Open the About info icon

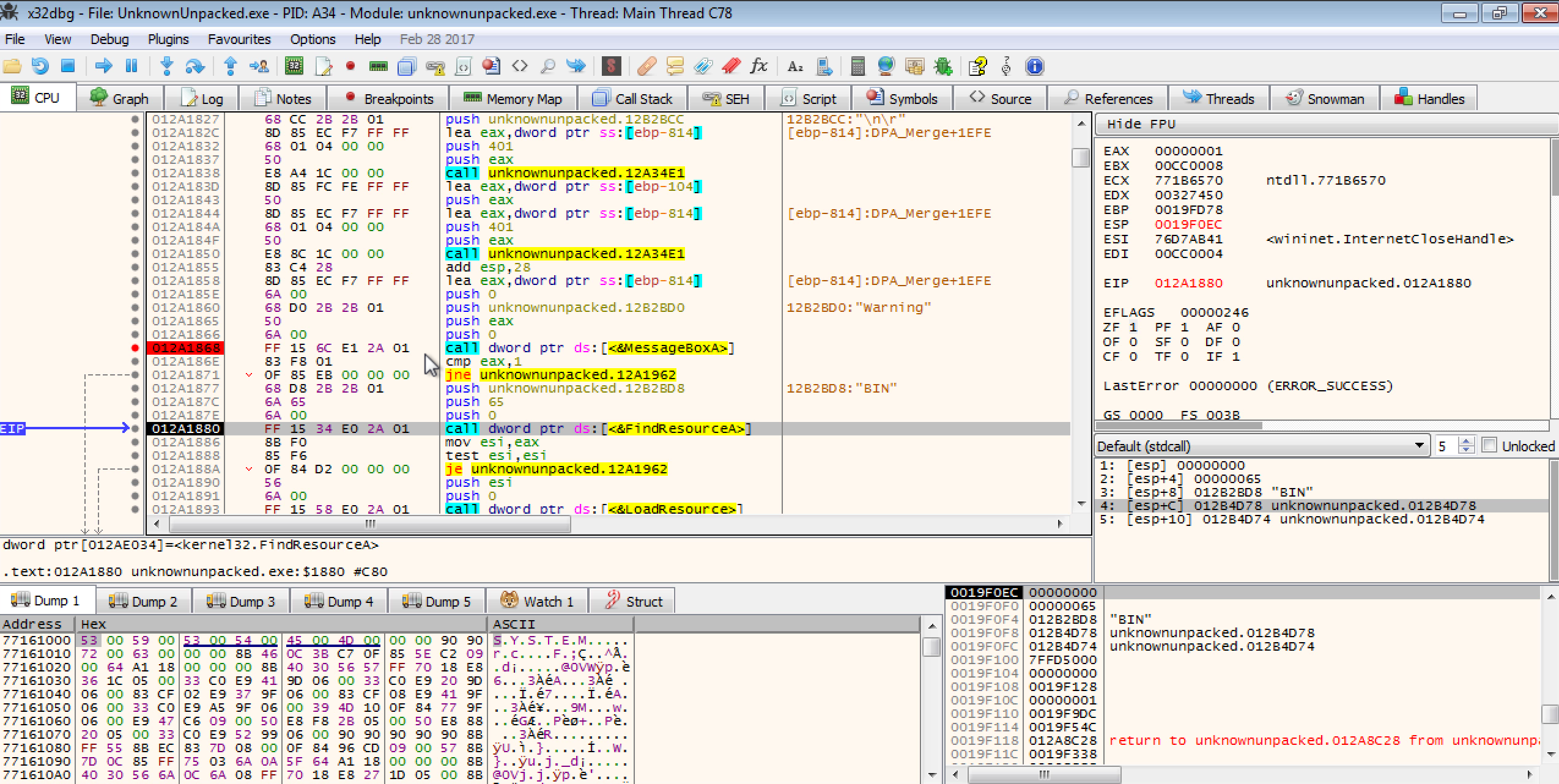point(1034,66)
